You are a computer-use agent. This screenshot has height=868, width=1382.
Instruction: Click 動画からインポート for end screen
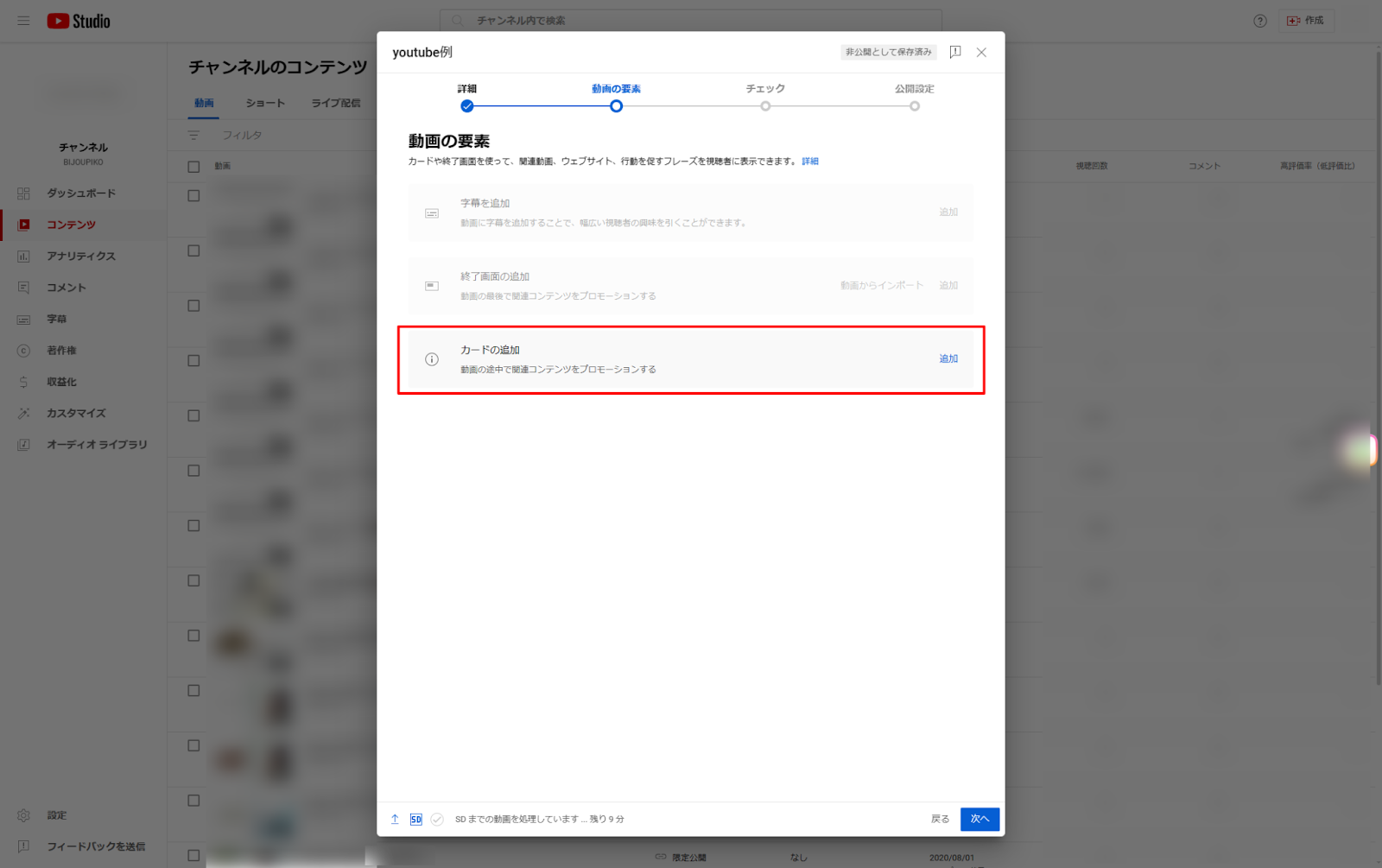coord(882,286)
